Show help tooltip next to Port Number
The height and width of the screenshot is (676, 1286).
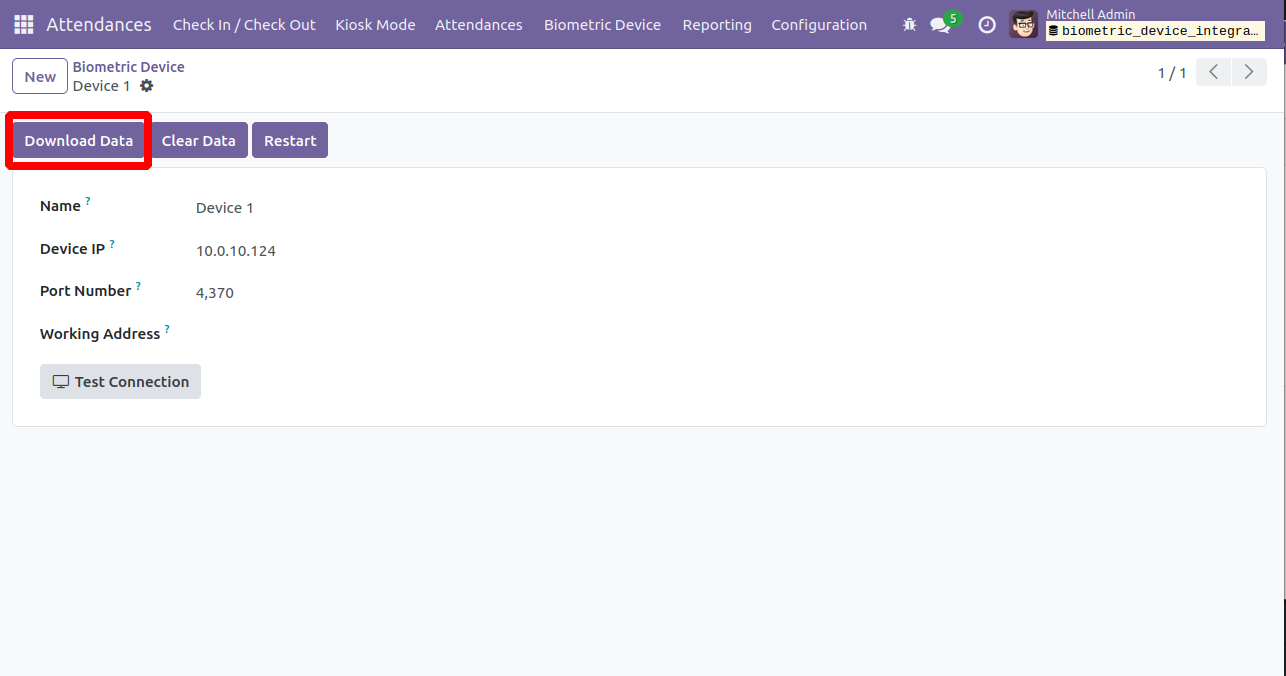(138, 287)
